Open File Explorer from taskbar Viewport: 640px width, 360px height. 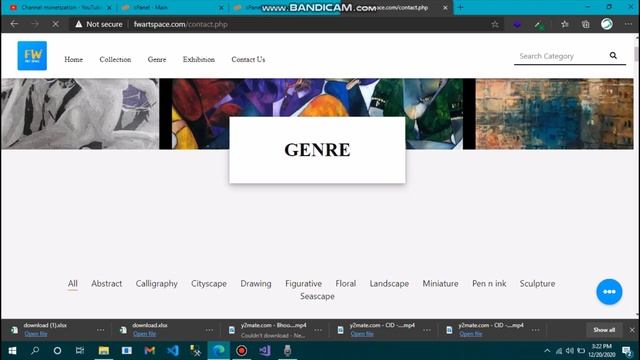click(104, 351)
